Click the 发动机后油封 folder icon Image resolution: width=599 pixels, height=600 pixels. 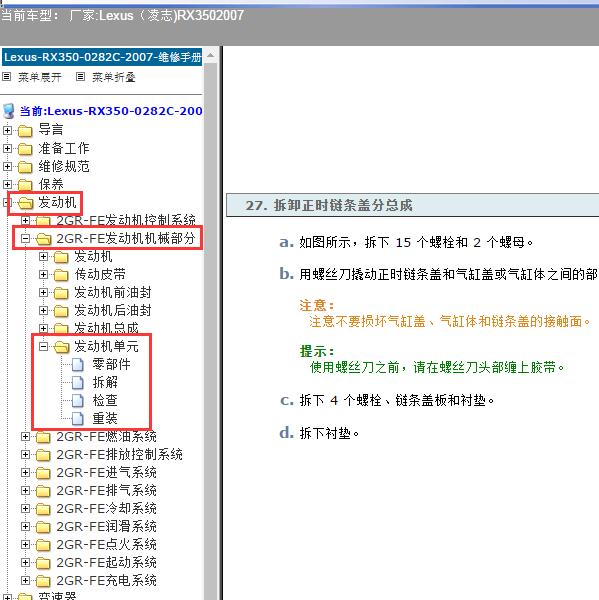pyautogui.click(x=61, y=311)
